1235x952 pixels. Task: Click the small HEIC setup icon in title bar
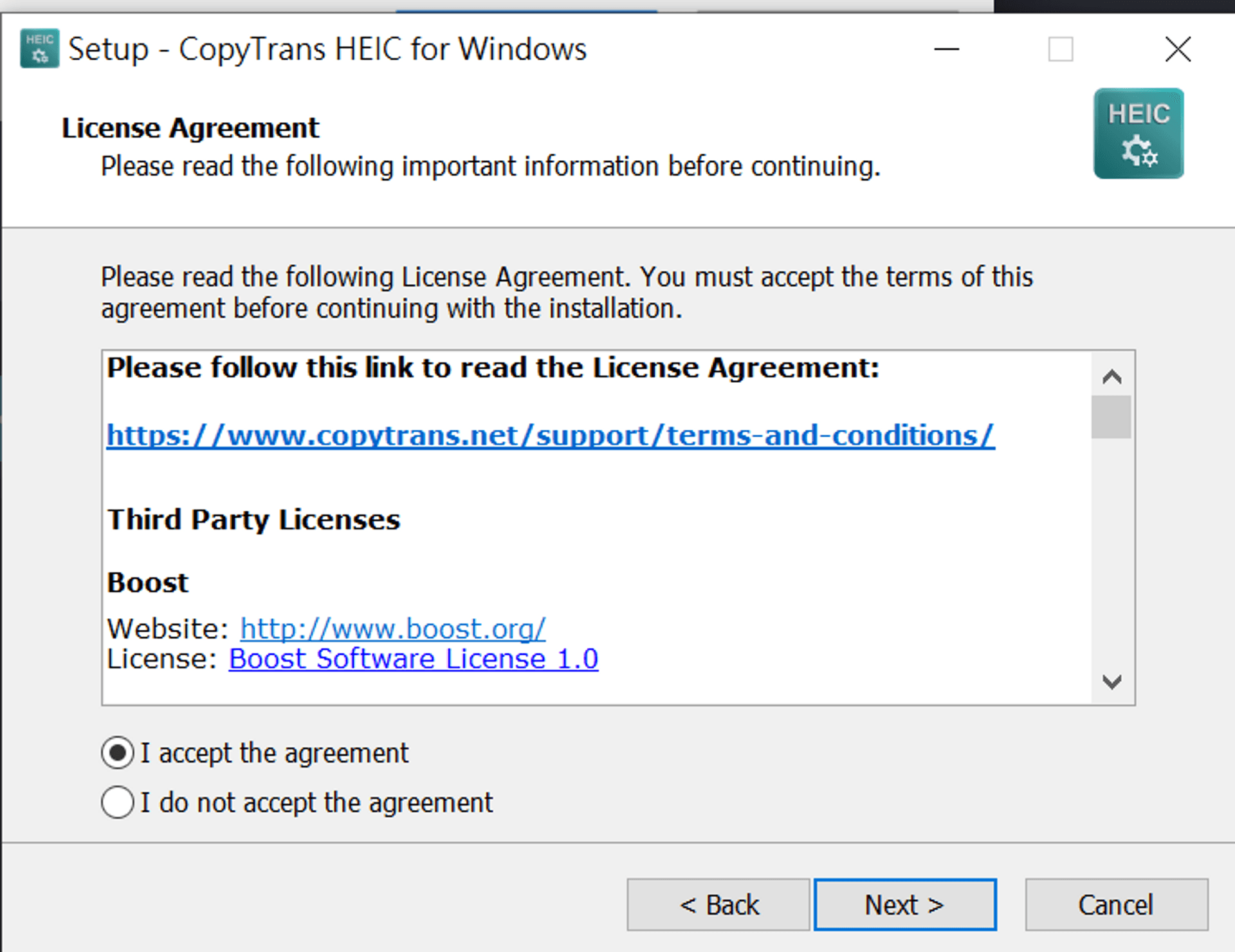coord(39,48)
